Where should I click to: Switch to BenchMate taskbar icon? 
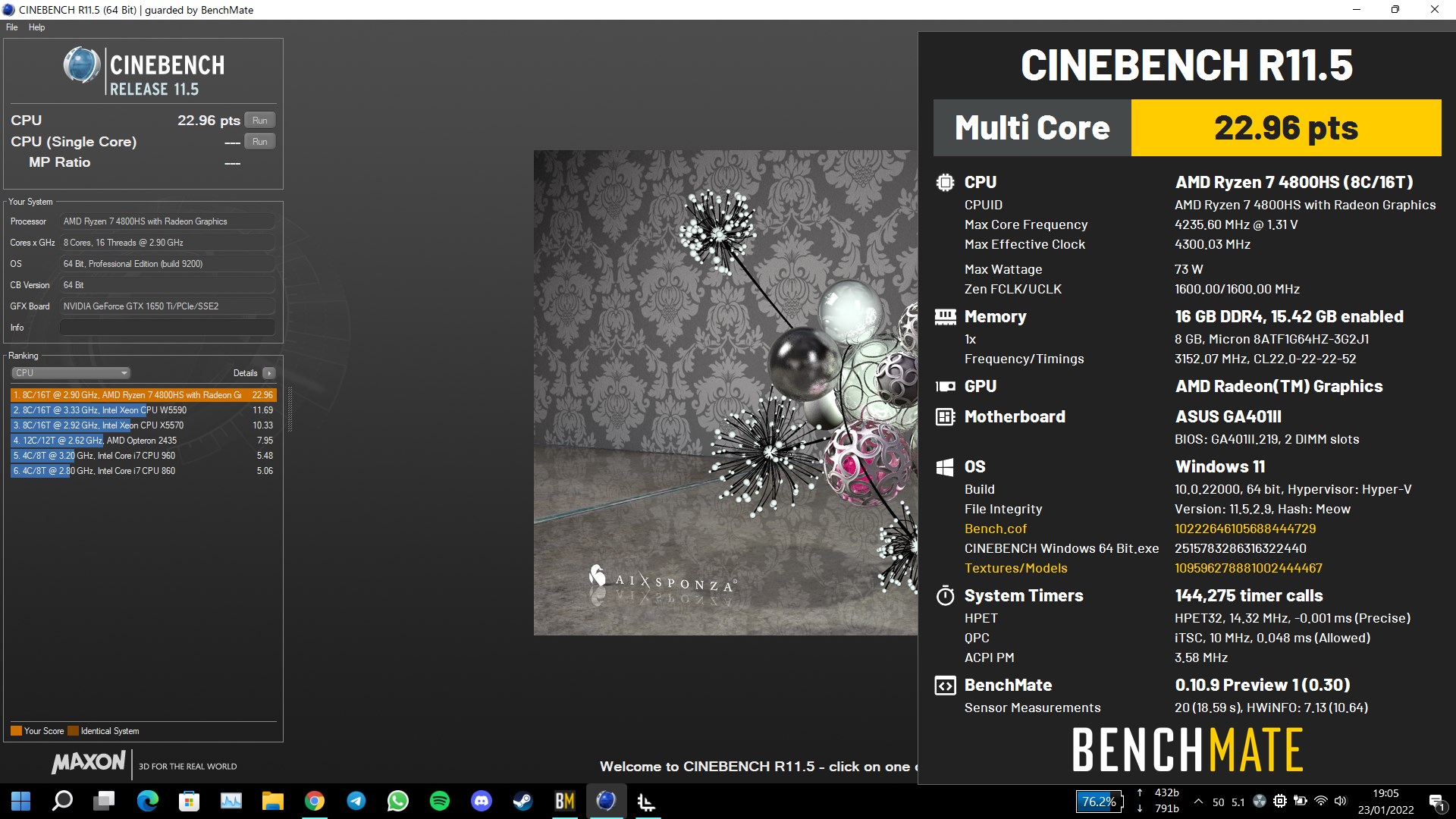tap(564, 801)
